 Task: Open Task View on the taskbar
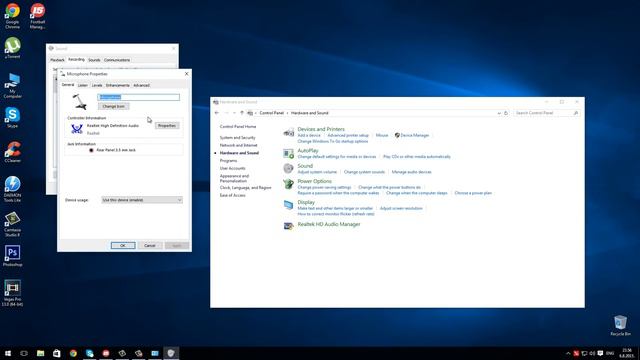click(x=24, y=353)
